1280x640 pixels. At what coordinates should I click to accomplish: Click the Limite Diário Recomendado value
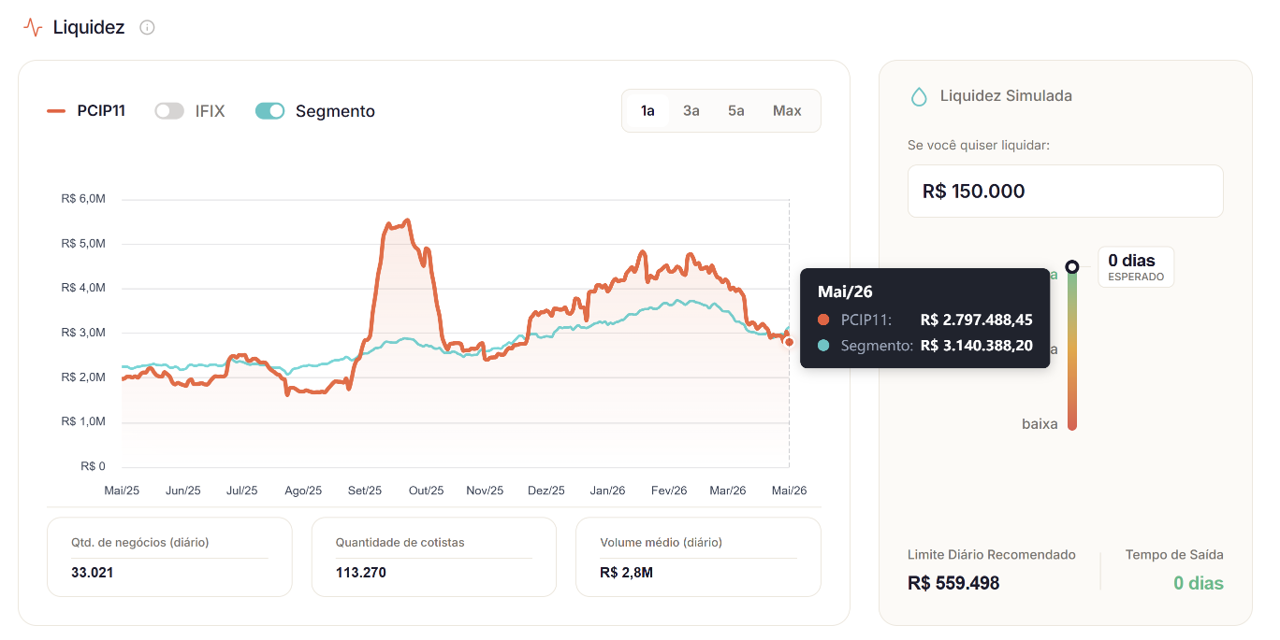pyautogui.click(x=953, y=583)
